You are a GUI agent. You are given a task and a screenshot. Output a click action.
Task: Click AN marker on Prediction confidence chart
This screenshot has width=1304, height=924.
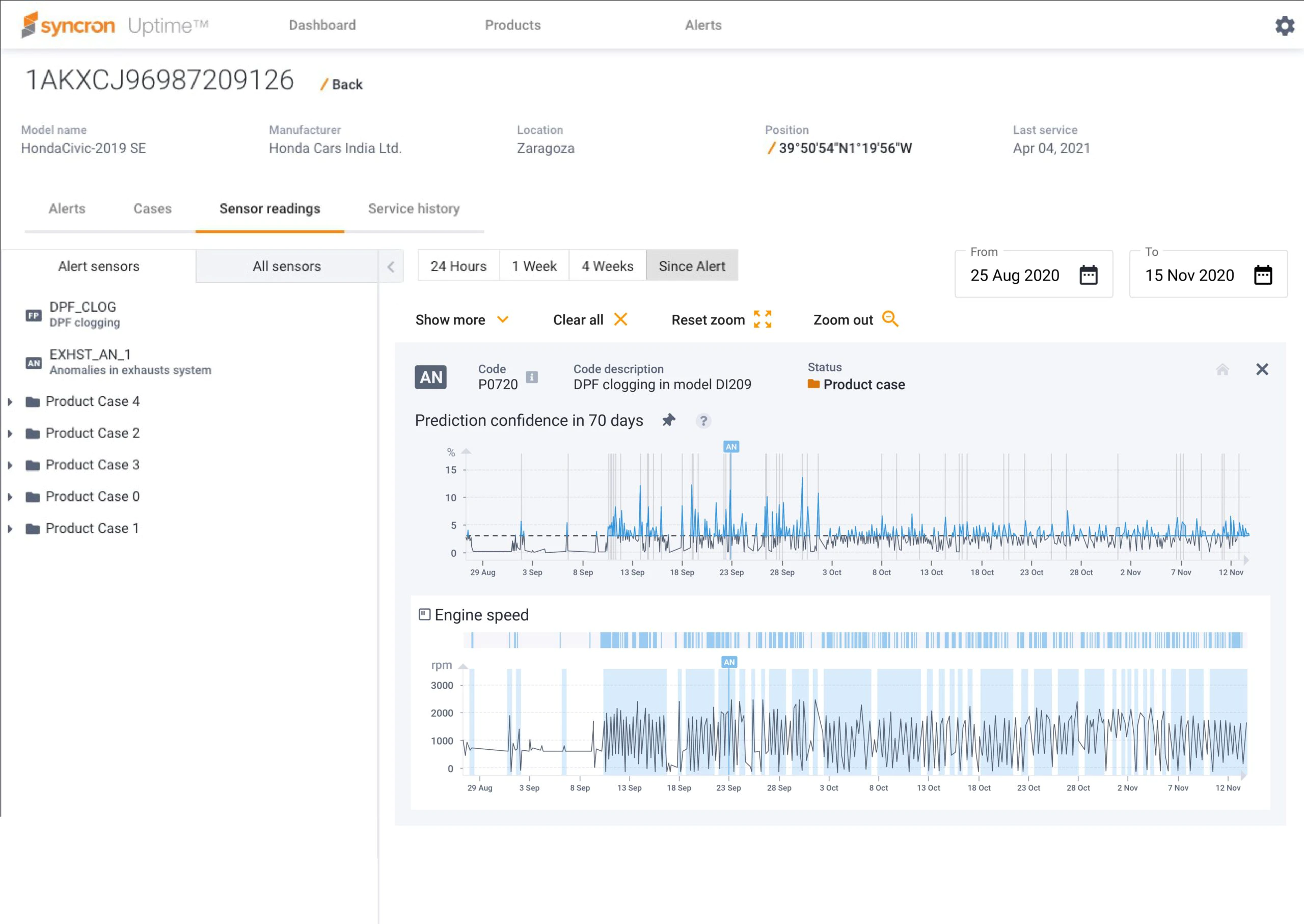coord(731,447)
